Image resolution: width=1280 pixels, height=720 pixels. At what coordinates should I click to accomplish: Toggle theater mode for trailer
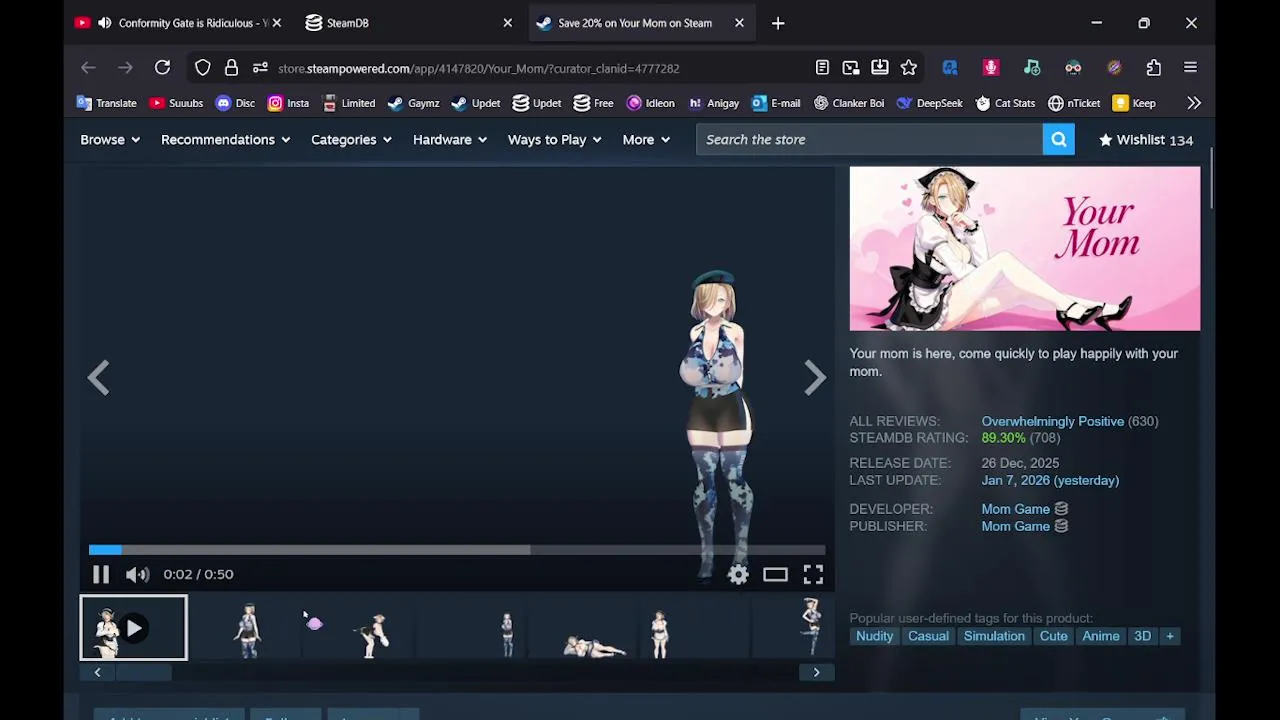pyautogui.click(x=775, y=574)
